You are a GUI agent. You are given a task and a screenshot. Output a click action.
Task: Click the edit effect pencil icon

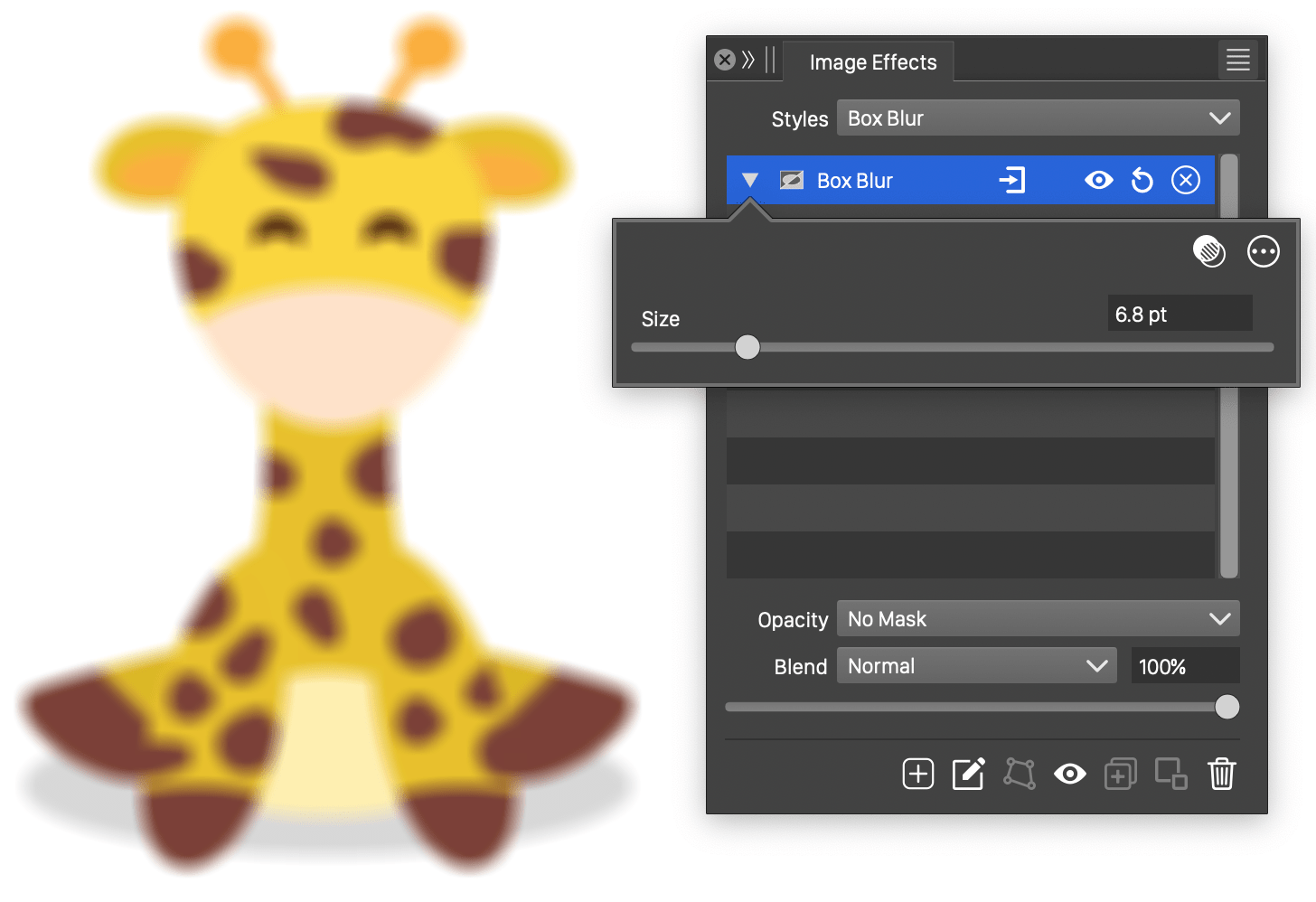click(968, 774)
